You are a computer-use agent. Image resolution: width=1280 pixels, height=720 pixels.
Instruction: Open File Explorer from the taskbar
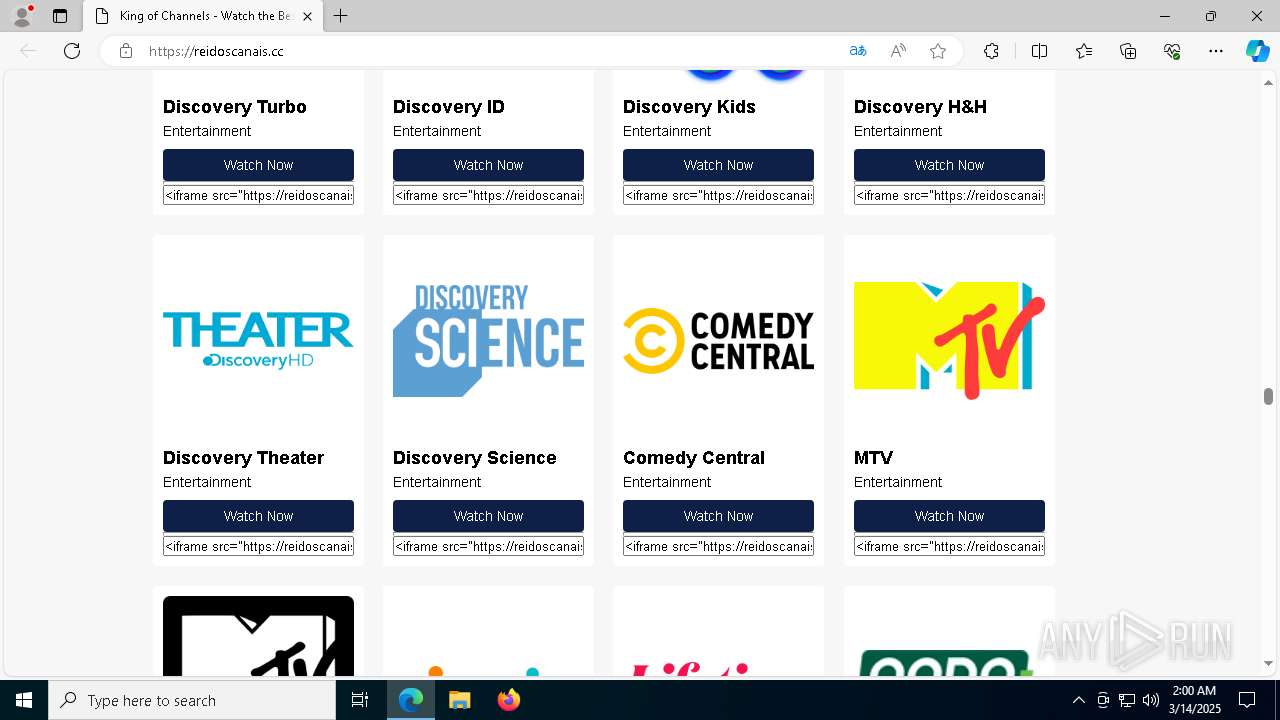coord(459,700)
